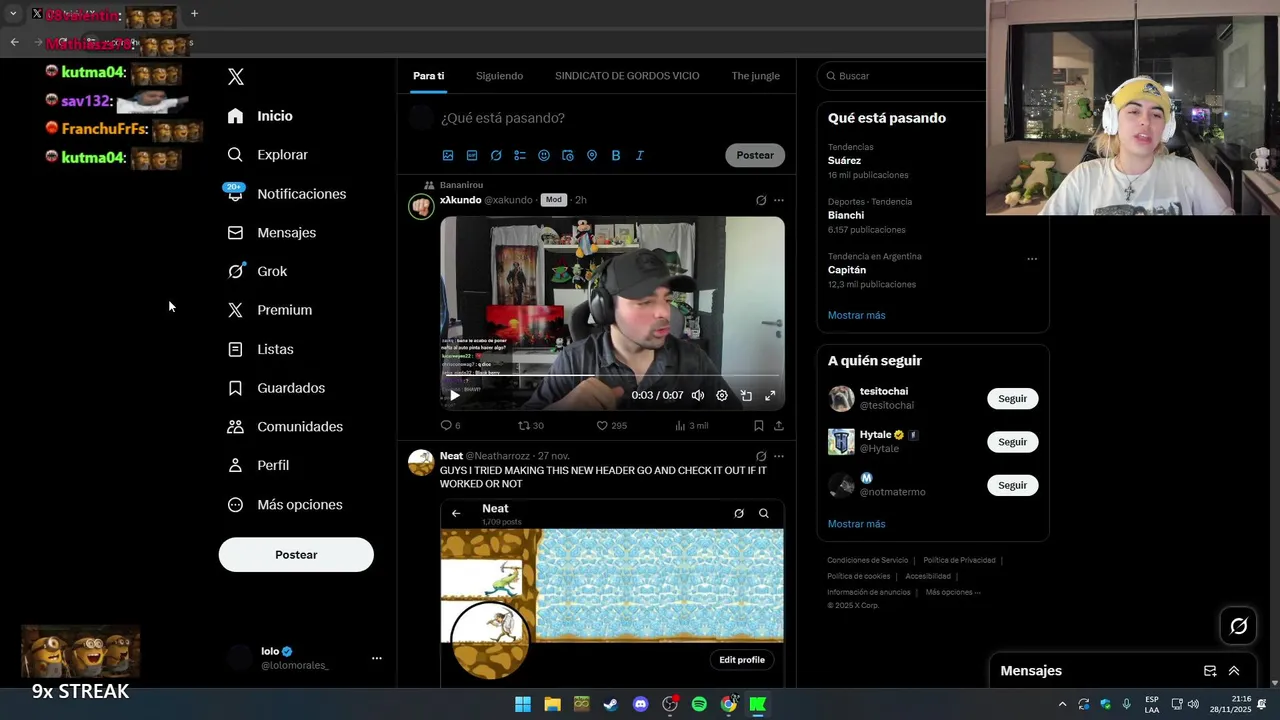
Task: Mute the video volume
Action: tap(698, 395)
